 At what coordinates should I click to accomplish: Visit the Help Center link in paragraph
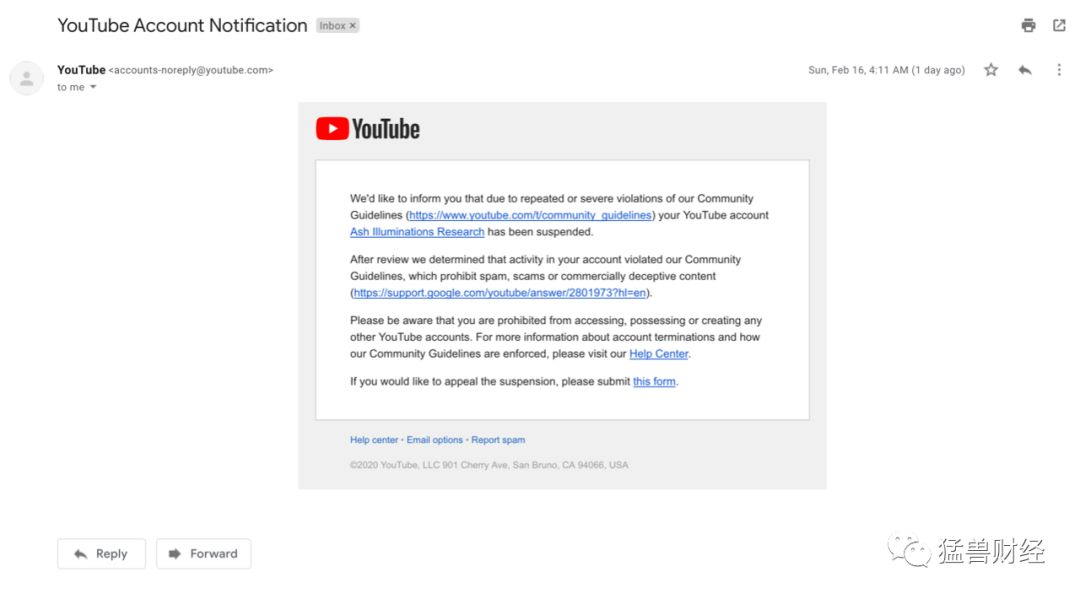point(658,353)
